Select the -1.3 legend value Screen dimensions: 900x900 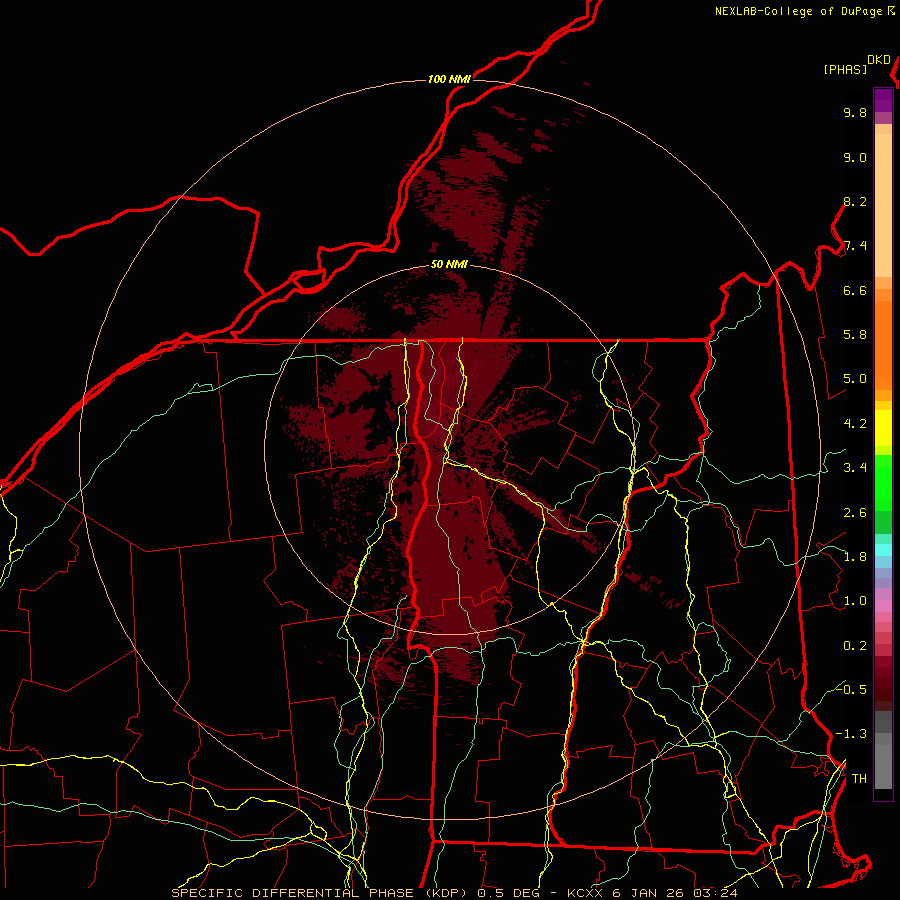851,734
